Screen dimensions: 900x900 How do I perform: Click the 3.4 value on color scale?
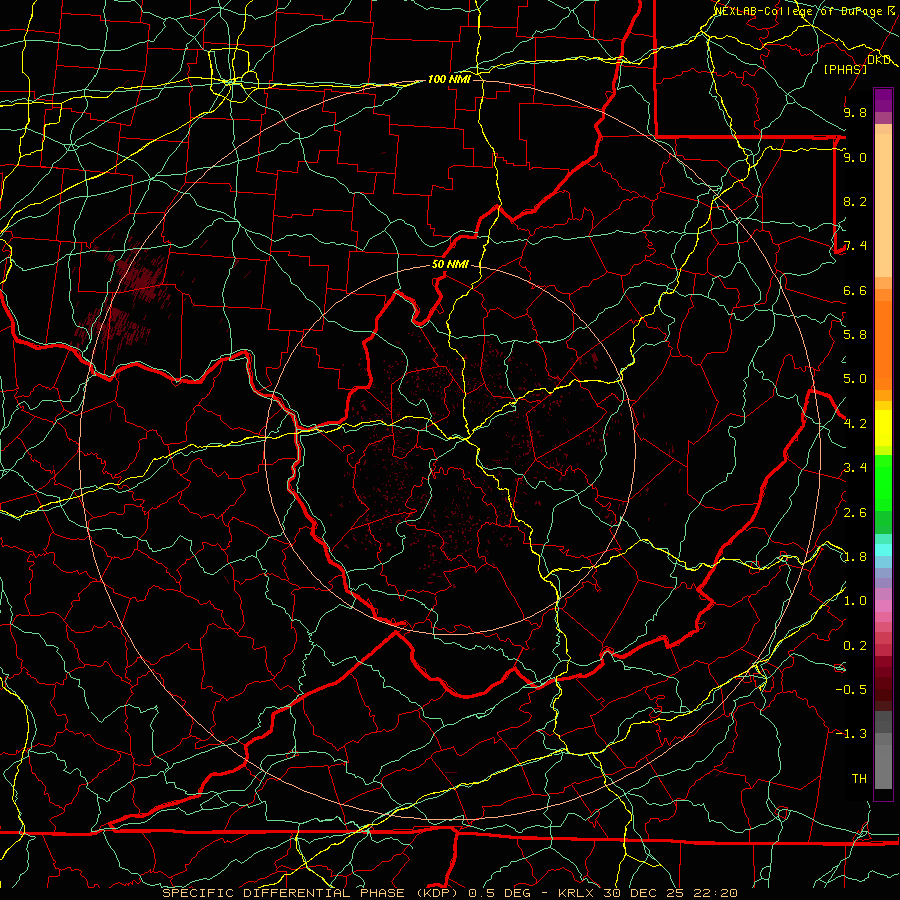pos(855,468)
